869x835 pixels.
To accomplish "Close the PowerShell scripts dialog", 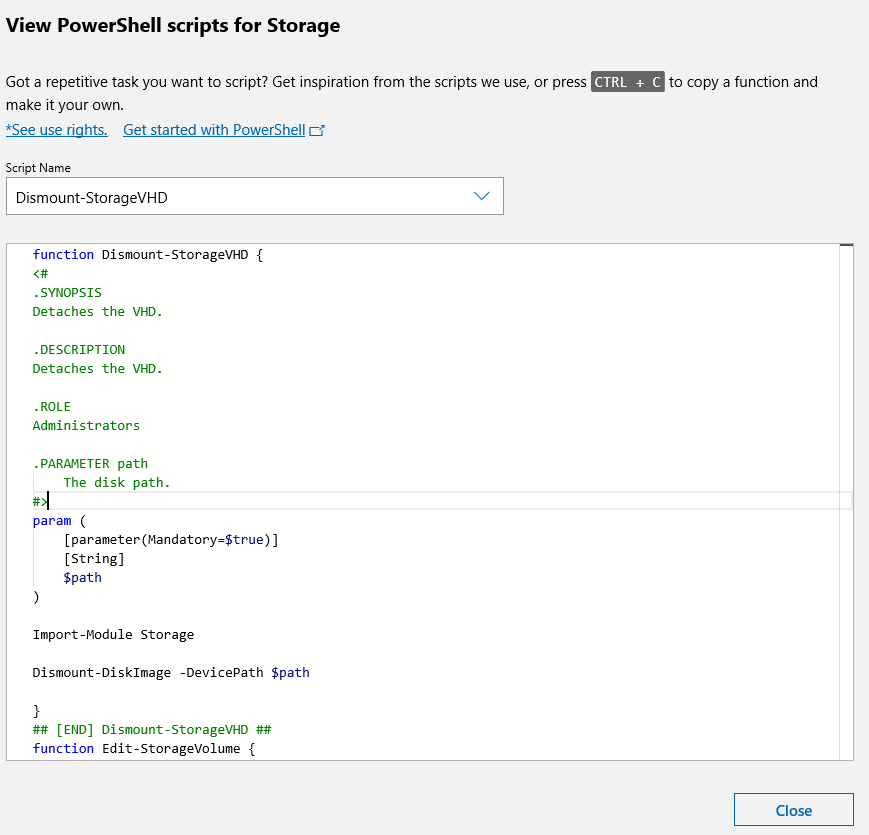I will tap(794, 810).
